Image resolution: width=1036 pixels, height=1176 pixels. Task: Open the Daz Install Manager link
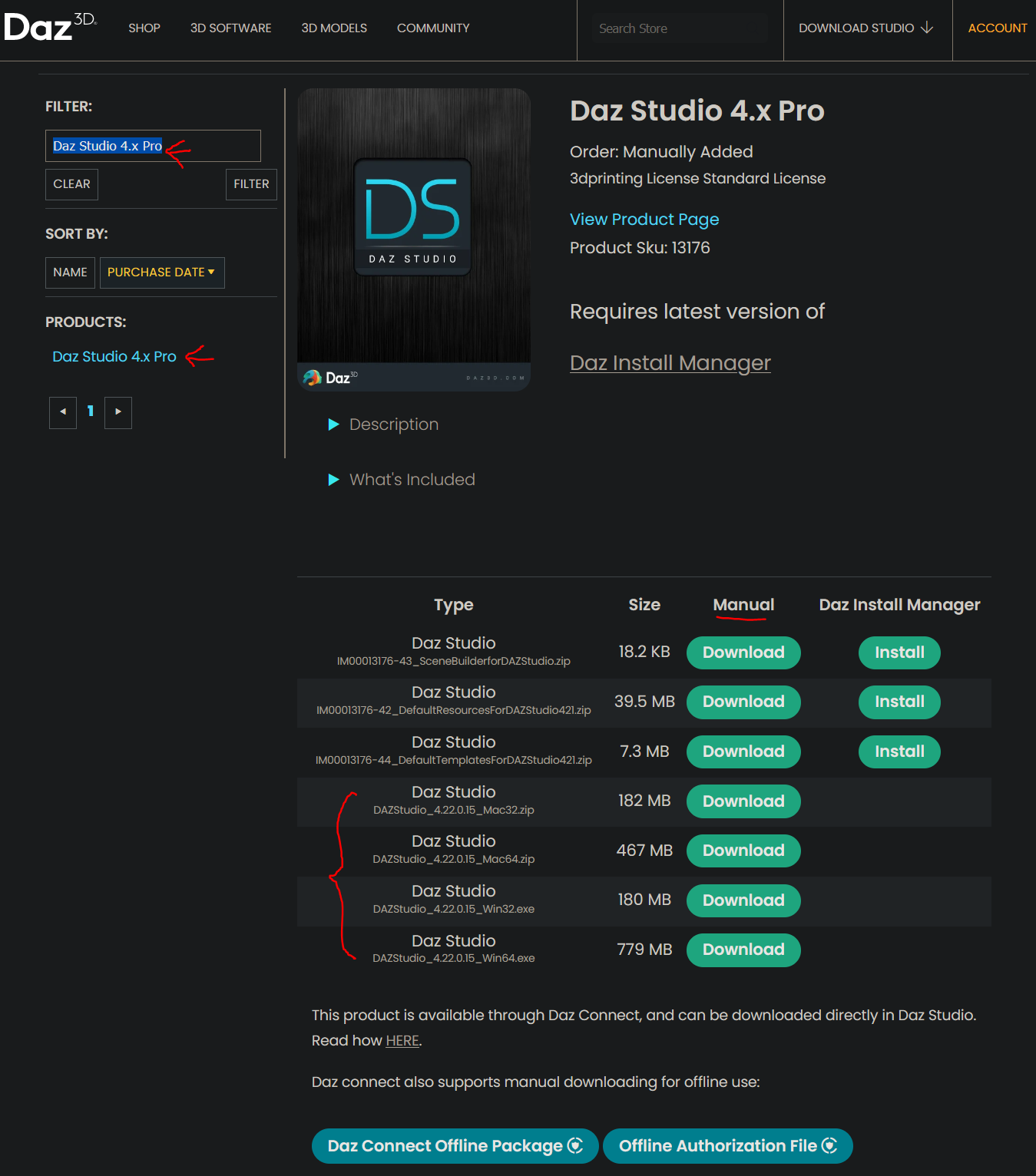[670, 363]
